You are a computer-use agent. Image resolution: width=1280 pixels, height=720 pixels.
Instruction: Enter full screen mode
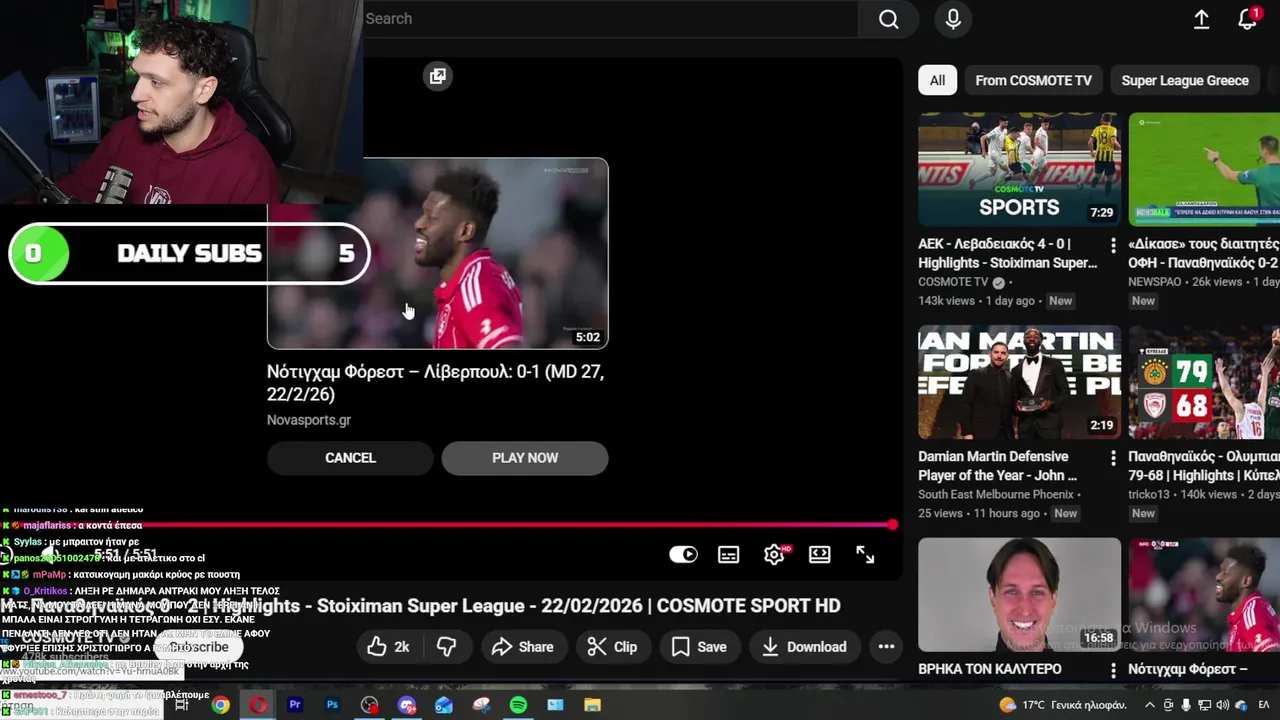[x=865, y=554]
